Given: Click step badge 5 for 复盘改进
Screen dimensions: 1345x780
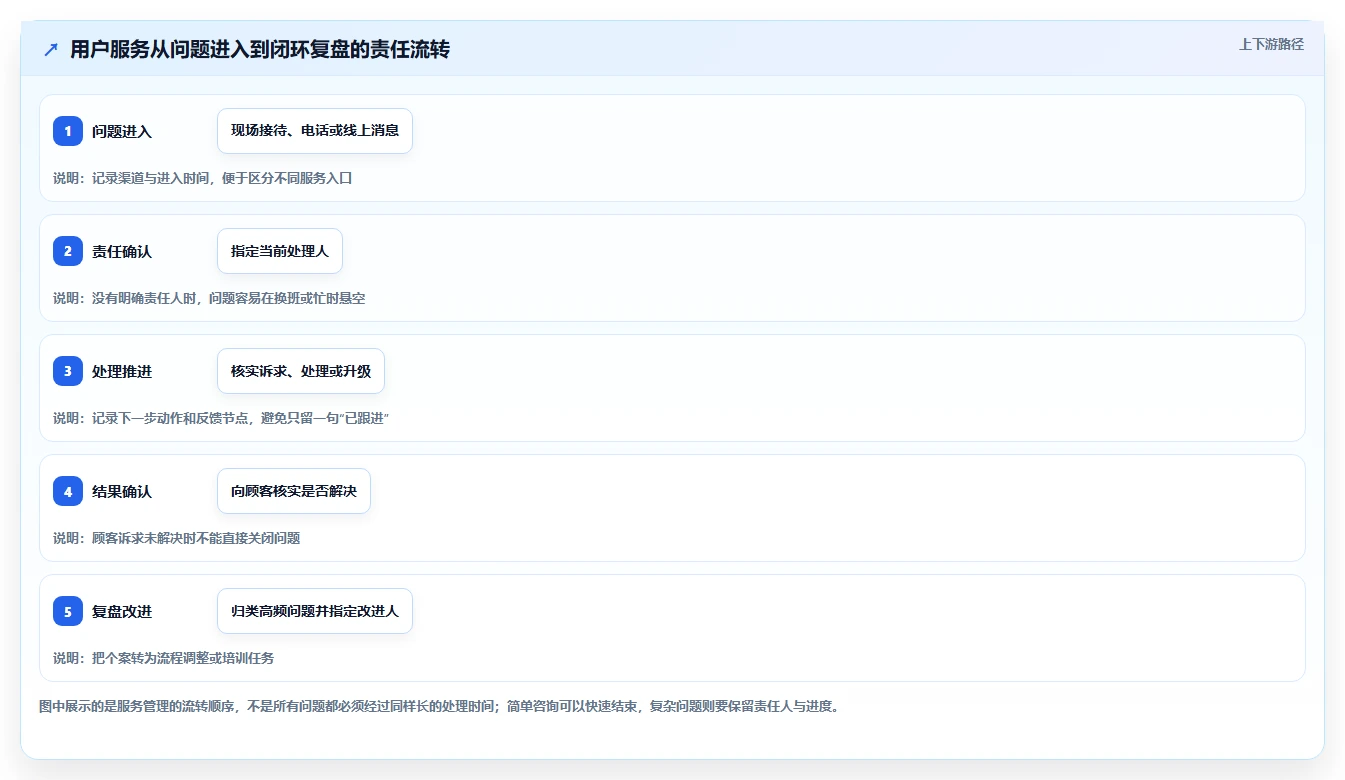Looking at the screenshot, I should (68, 611).
